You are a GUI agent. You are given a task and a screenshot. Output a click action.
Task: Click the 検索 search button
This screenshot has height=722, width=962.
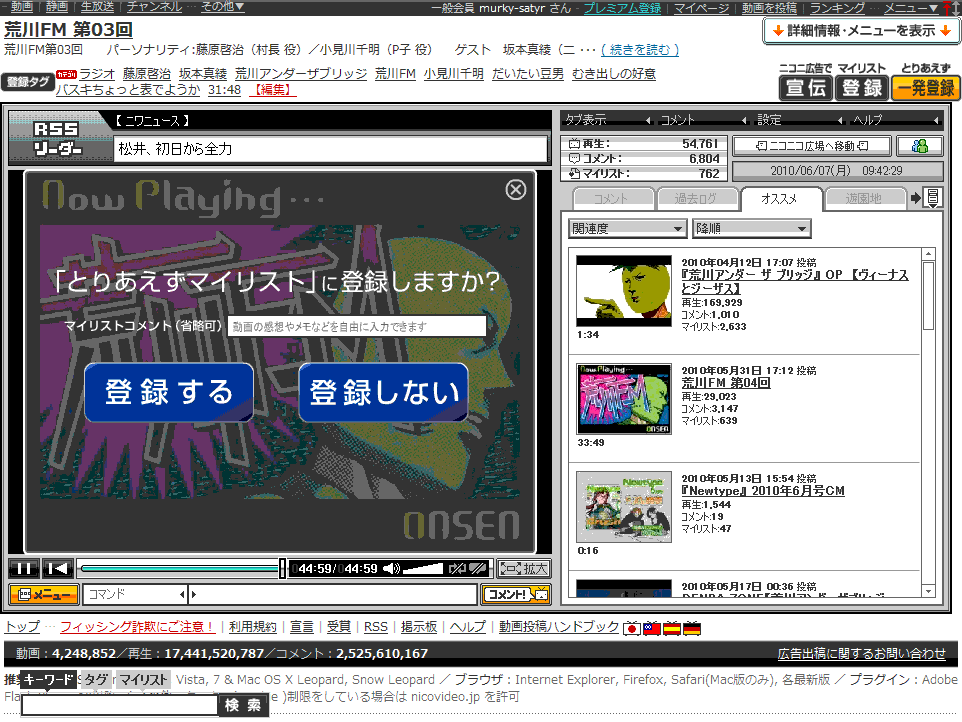tap(243, 705)
